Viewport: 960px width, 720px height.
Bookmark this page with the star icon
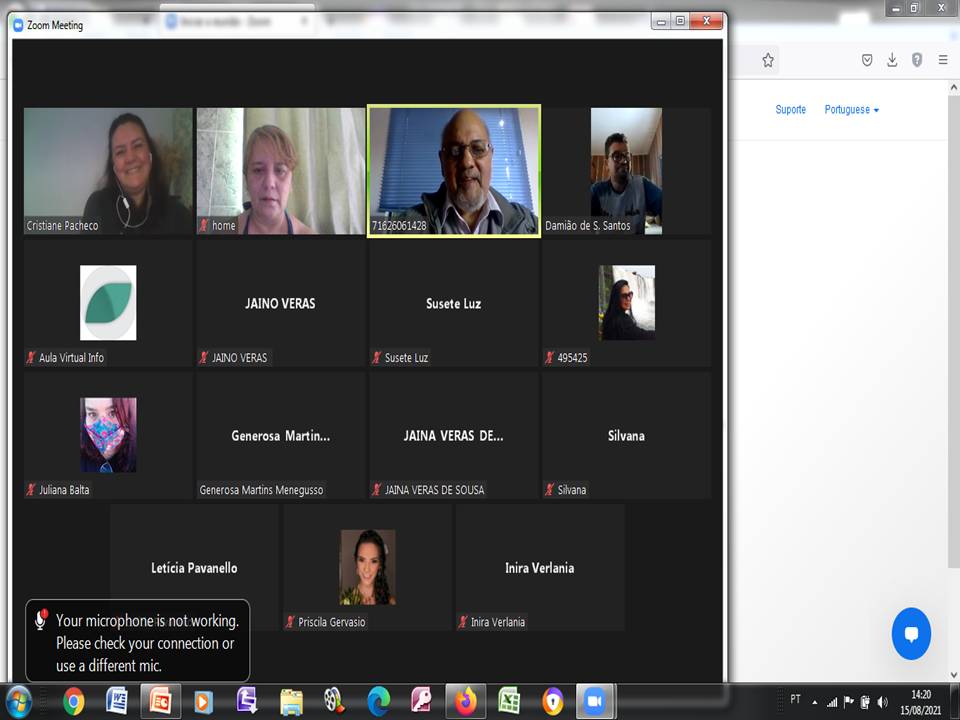[768, 60]
